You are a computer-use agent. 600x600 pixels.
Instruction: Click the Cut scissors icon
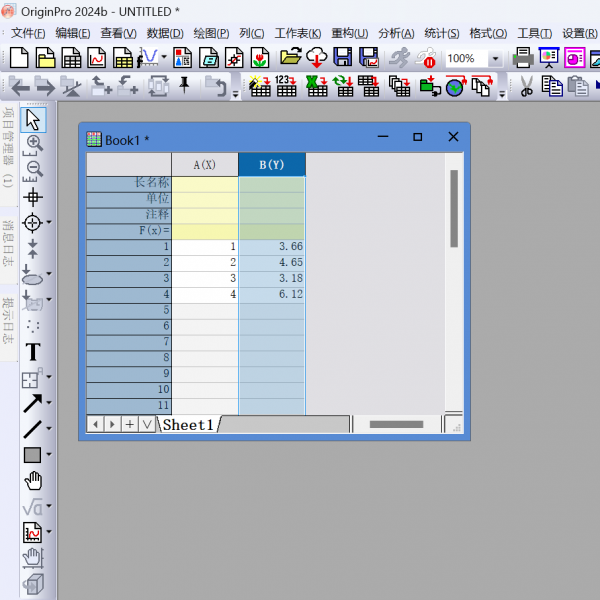tap(526, 86)
